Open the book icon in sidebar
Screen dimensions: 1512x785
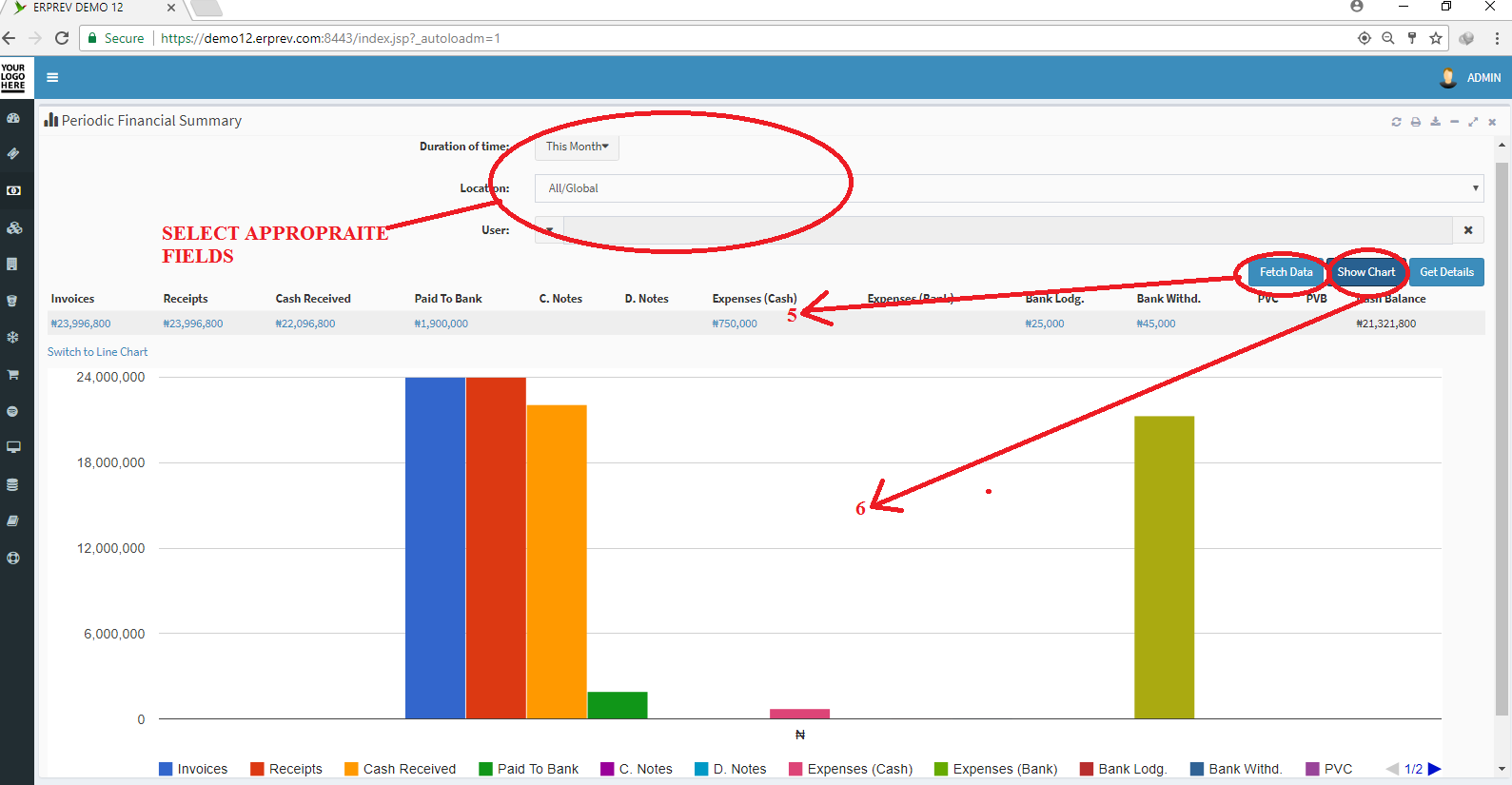coord(13,520)
